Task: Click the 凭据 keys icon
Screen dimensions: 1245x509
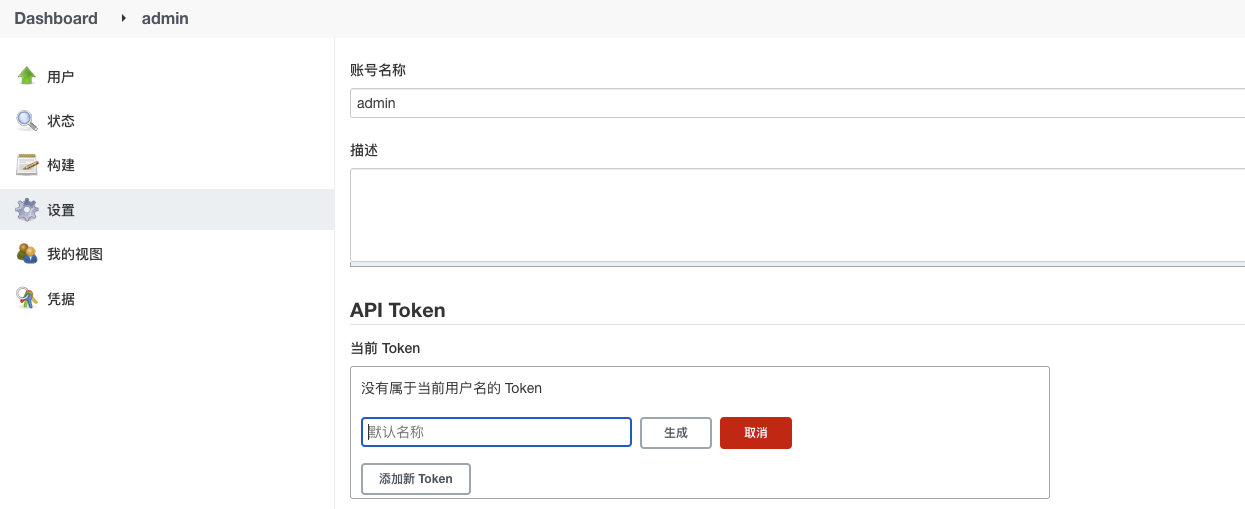Action: [x=27, y=298]
